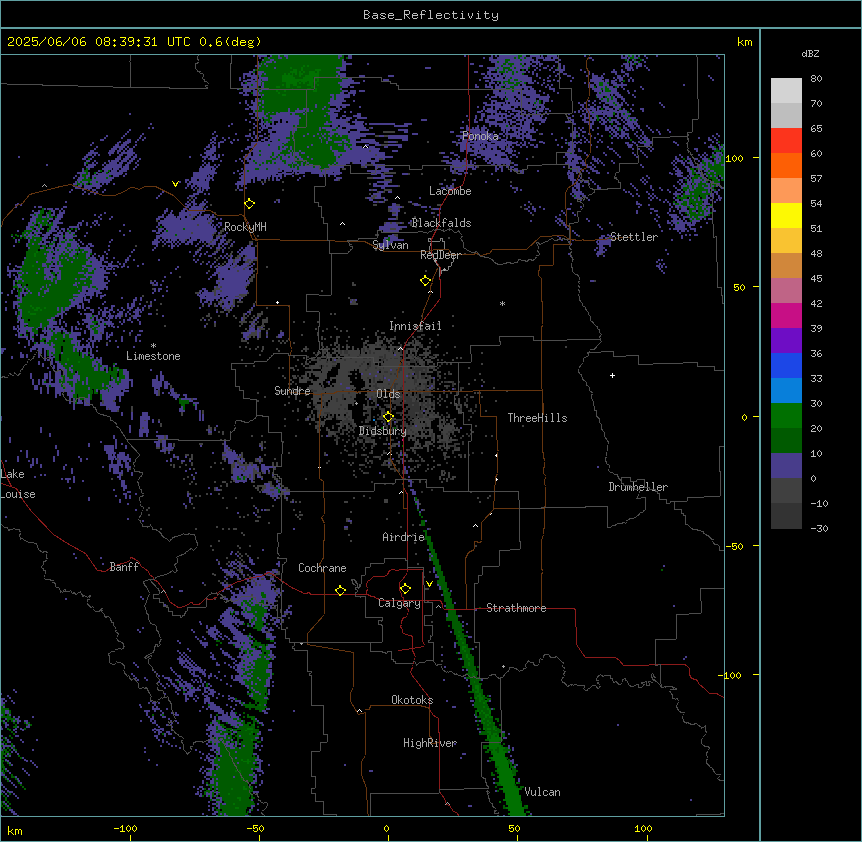The width and height of the screenshot is (862, 842).
Task: Click the yellow 54 dBZ legend swatch
Action: click(786, 215)
